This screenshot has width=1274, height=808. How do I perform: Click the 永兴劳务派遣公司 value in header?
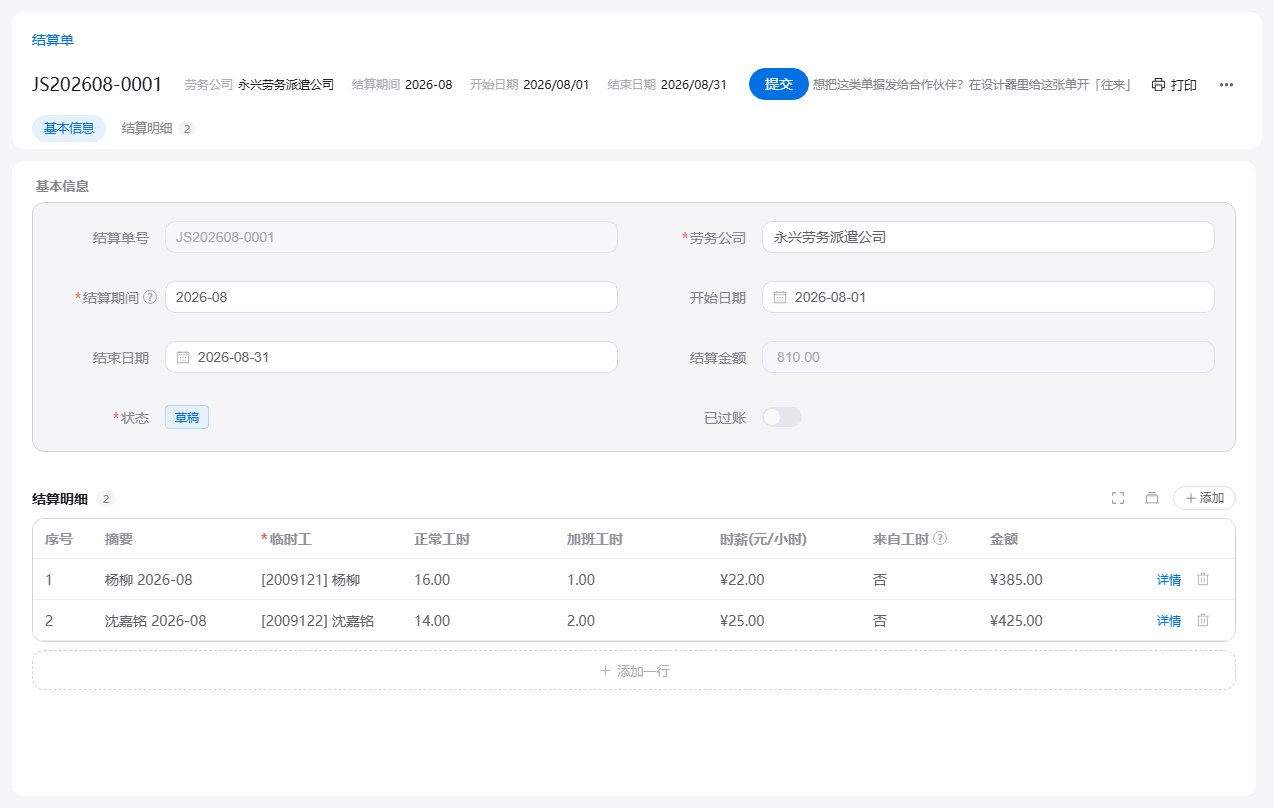286,85
